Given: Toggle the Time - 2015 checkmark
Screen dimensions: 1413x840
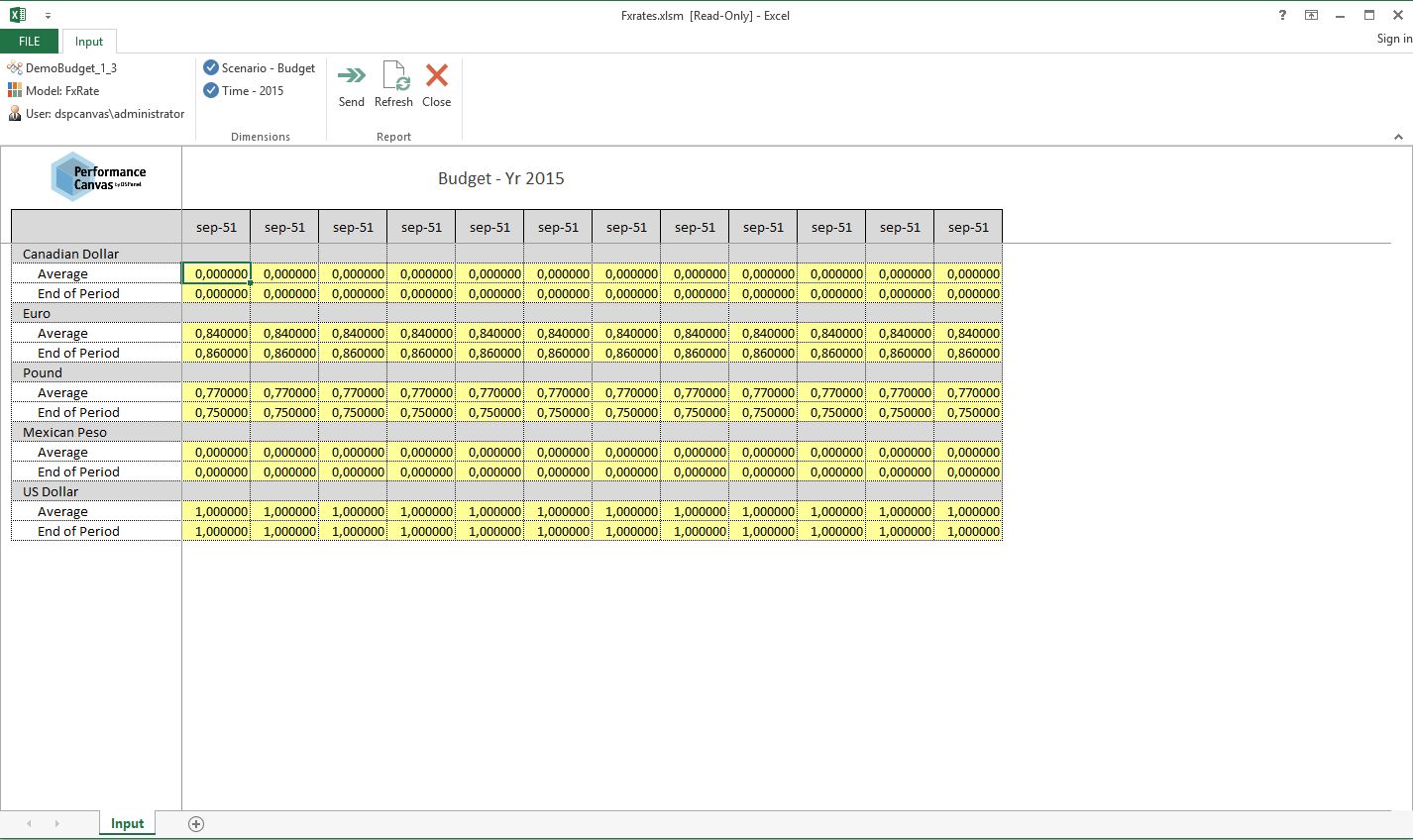Looking at the screenshot, I should coord(211,90).
